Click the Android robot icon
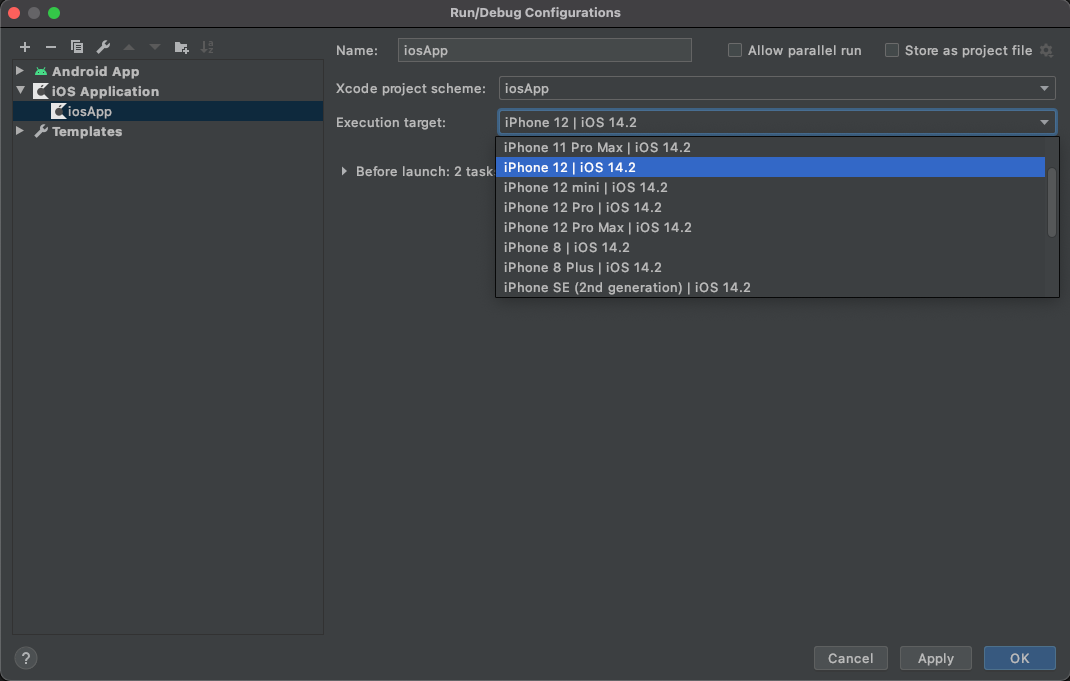 point(41,71)
